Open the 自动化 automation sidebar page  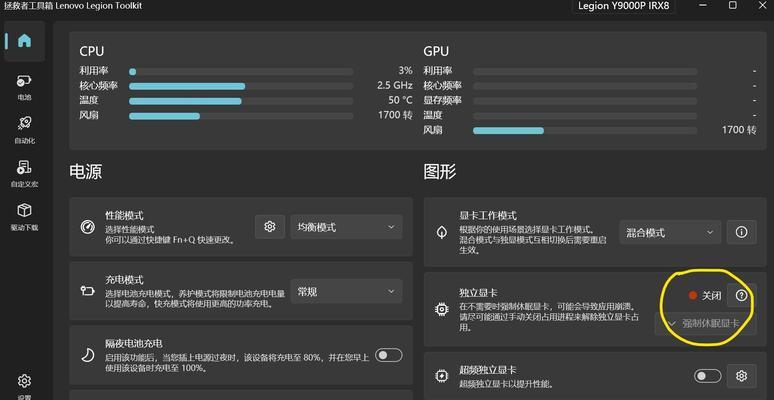coord(24,130)
